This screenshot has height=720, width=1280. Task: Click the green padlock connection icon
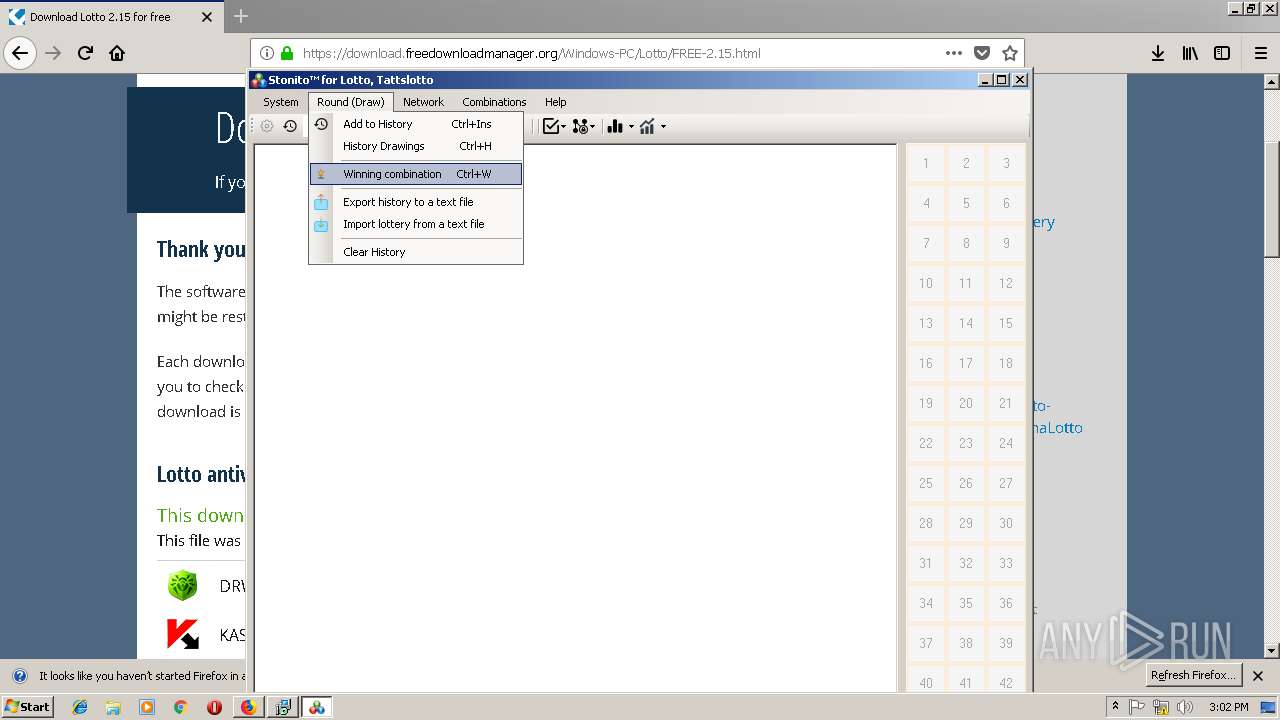point(287,53)
